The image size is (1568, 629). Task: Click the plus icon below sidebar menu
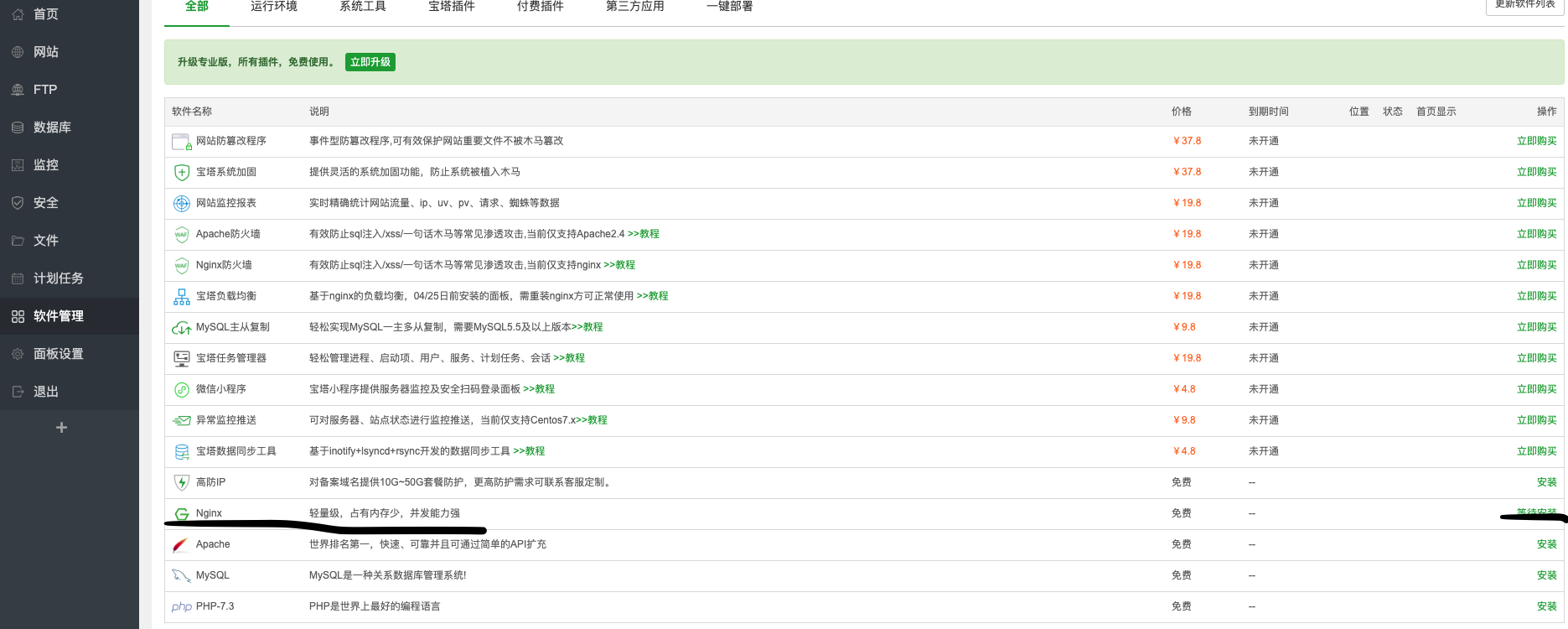coord(61,428)
